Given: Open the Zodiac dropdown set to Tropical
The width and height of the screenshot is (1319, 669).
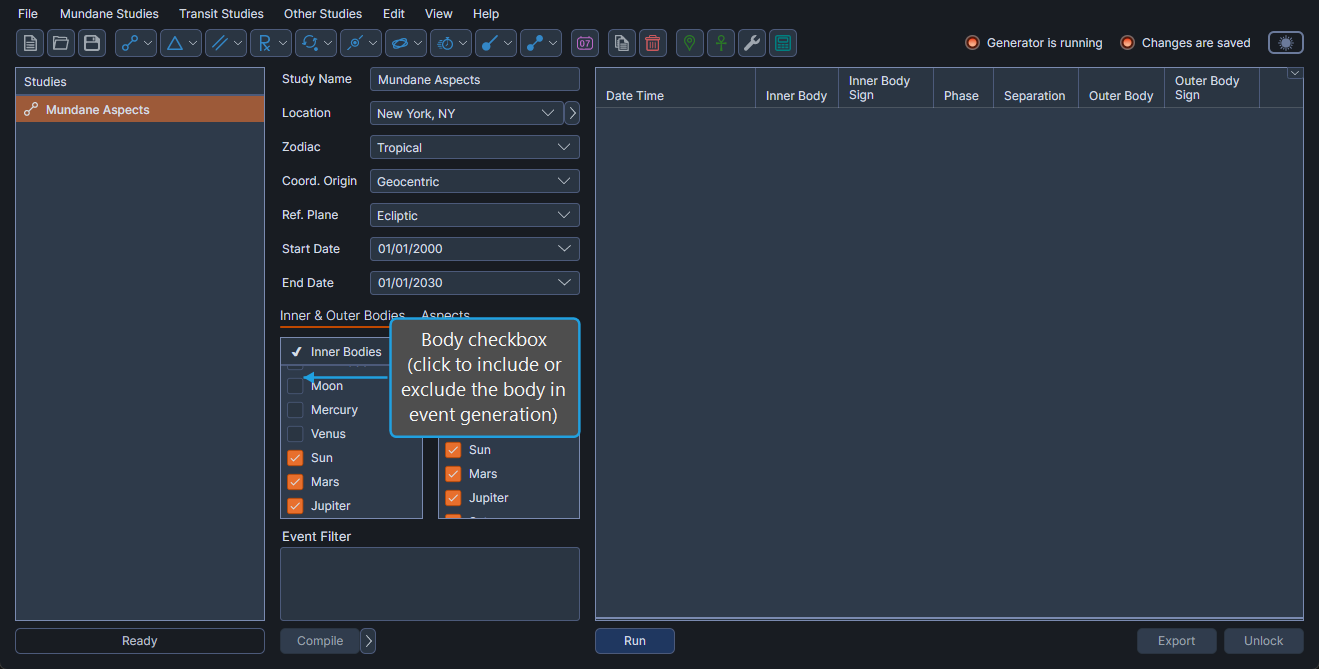Looking at the screenshot, I should click(x=475, y=147).
